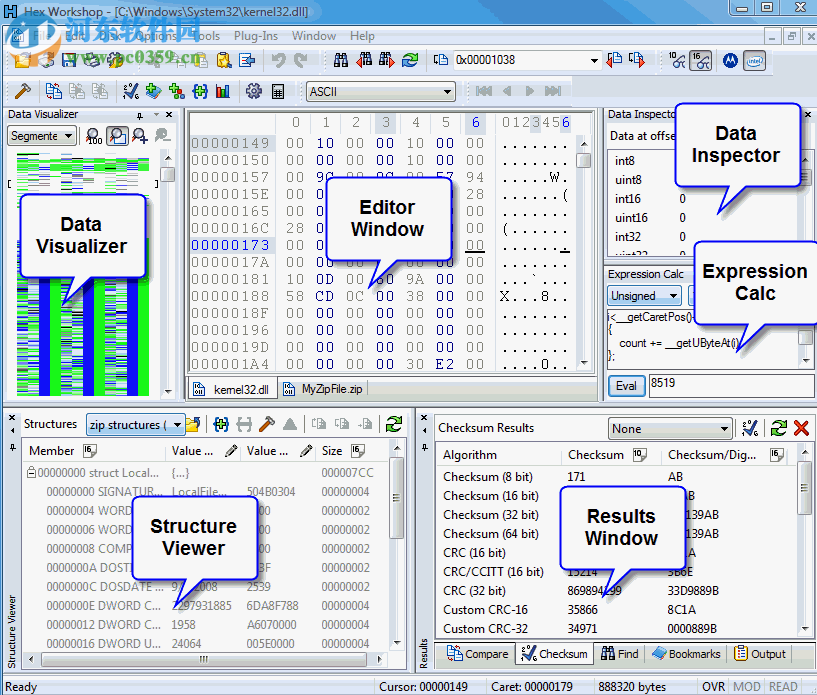Open the Plug-Ins menu
The height and width of the screenshot is (695, 817).
coord(255,36)
